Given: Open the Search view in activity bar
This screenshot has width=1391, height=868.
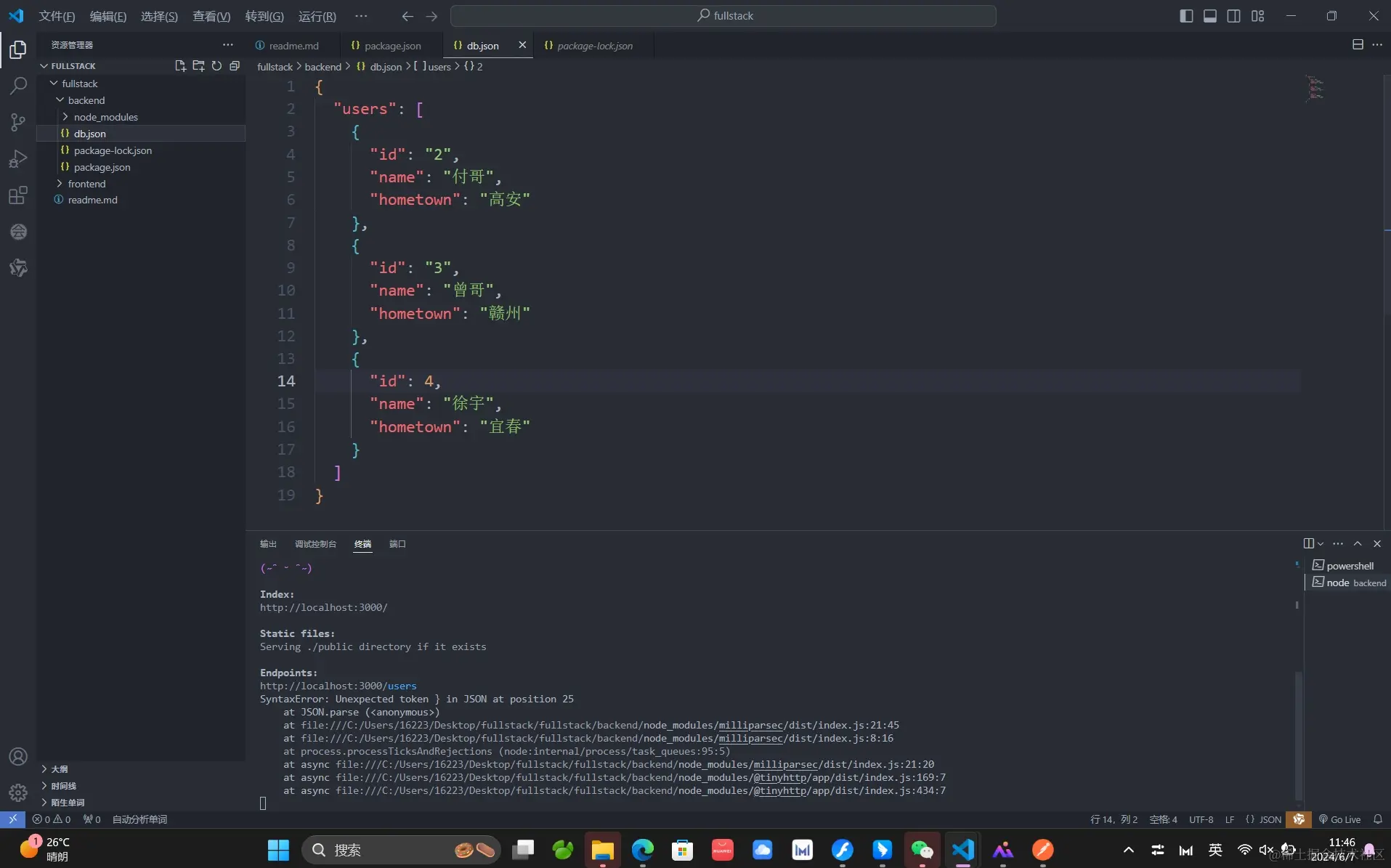Looking at the screenshot, I should [18, 86].
